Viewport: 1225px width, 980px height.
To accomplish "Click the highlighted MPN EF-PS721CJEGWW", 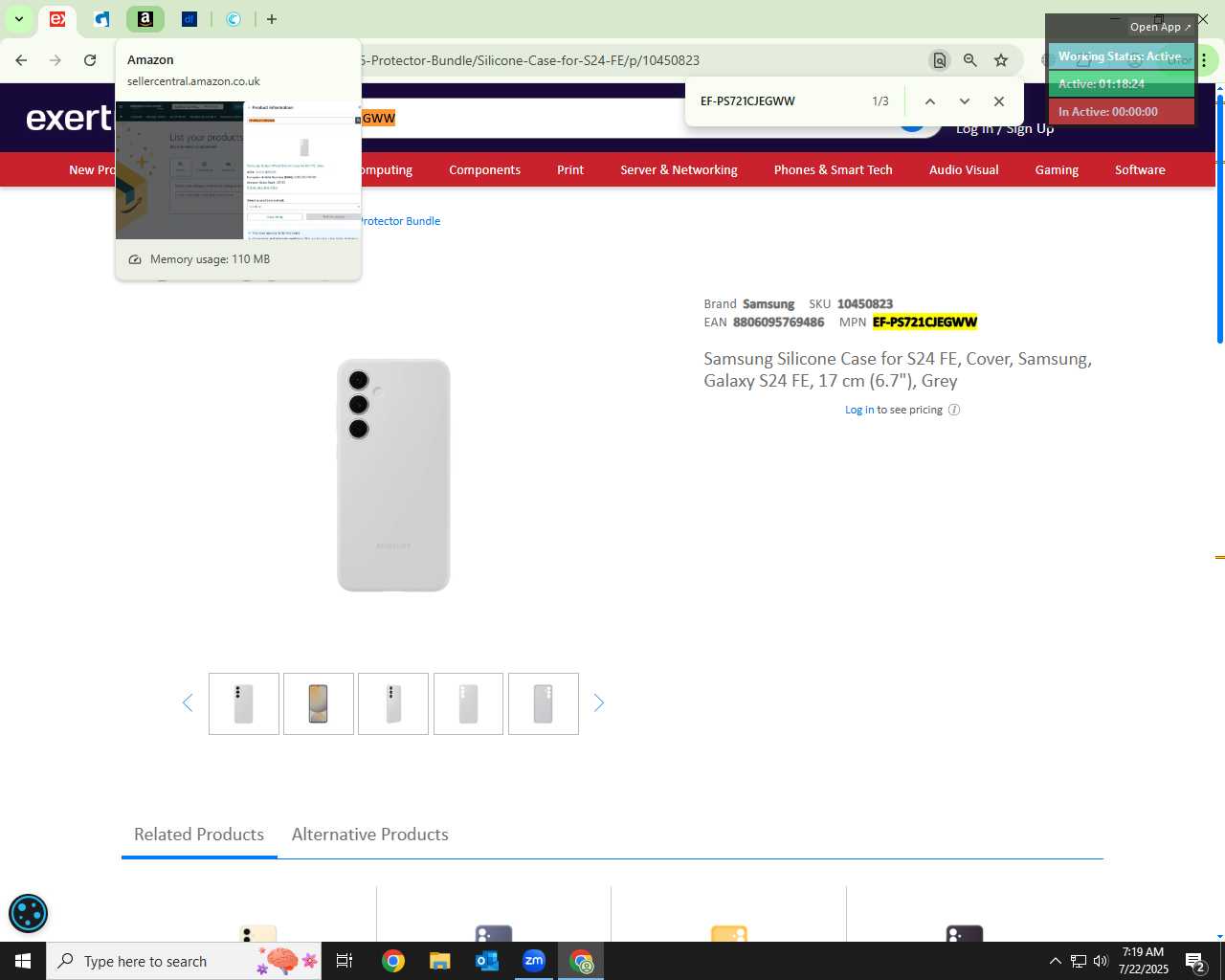I will click(924, 323).
